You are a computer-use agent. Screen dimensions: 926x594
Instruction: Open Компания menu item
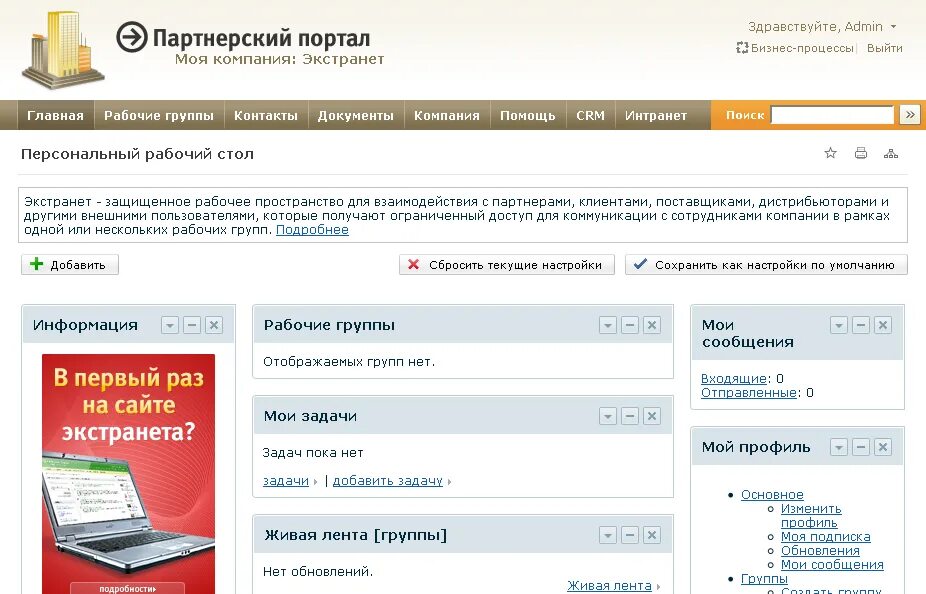click(x=447, y=115)
